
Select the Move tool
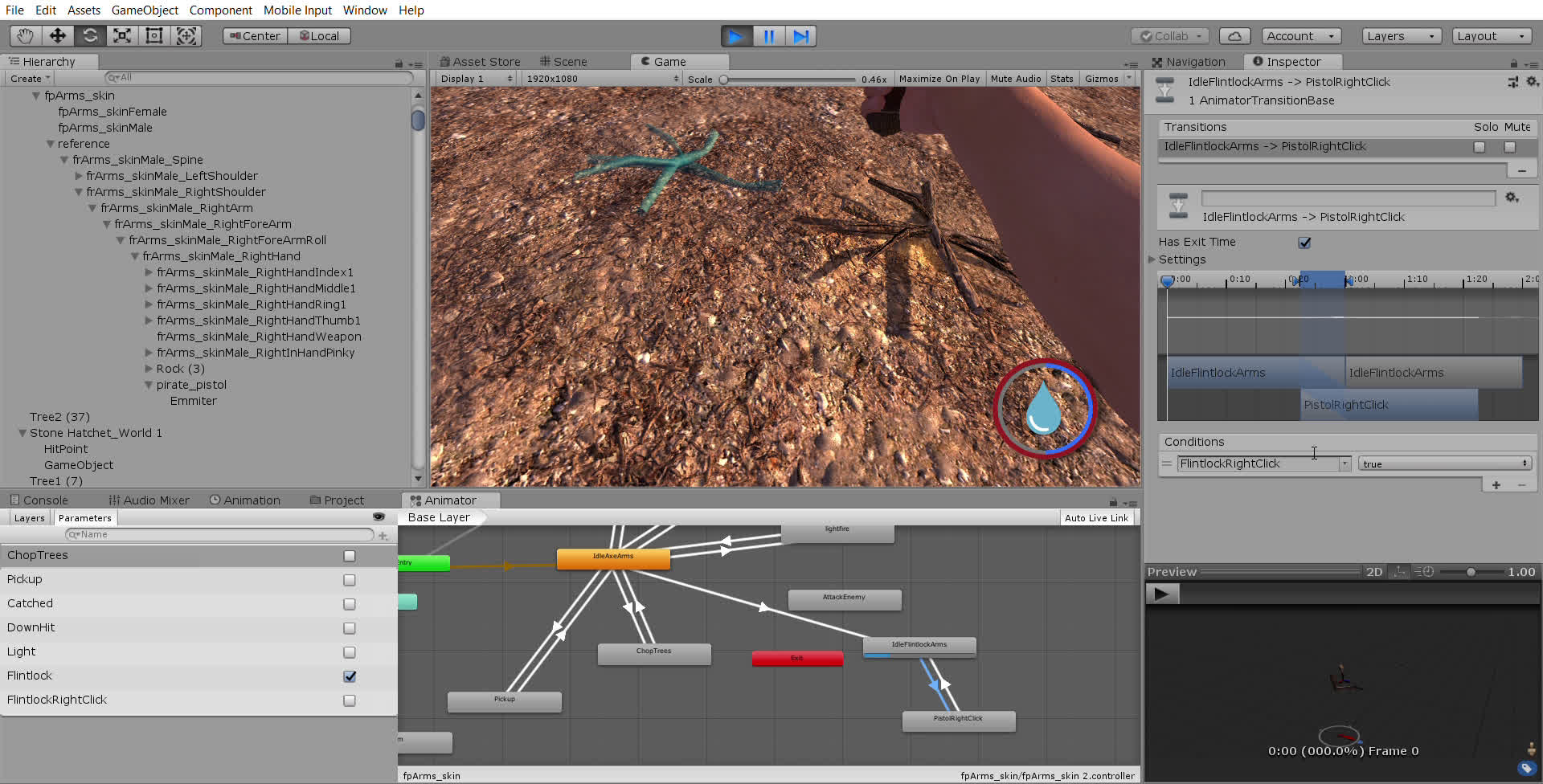(x=58, y=36)
